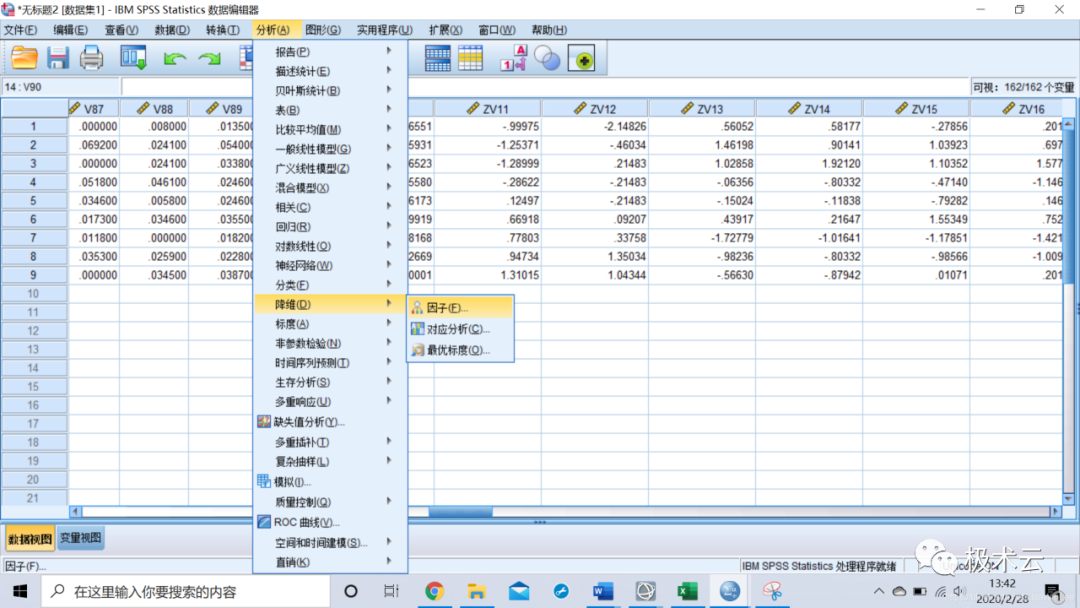Select the ZV13 column header
The height and width of the screenshot is (608, 1080).
point(702,109)
